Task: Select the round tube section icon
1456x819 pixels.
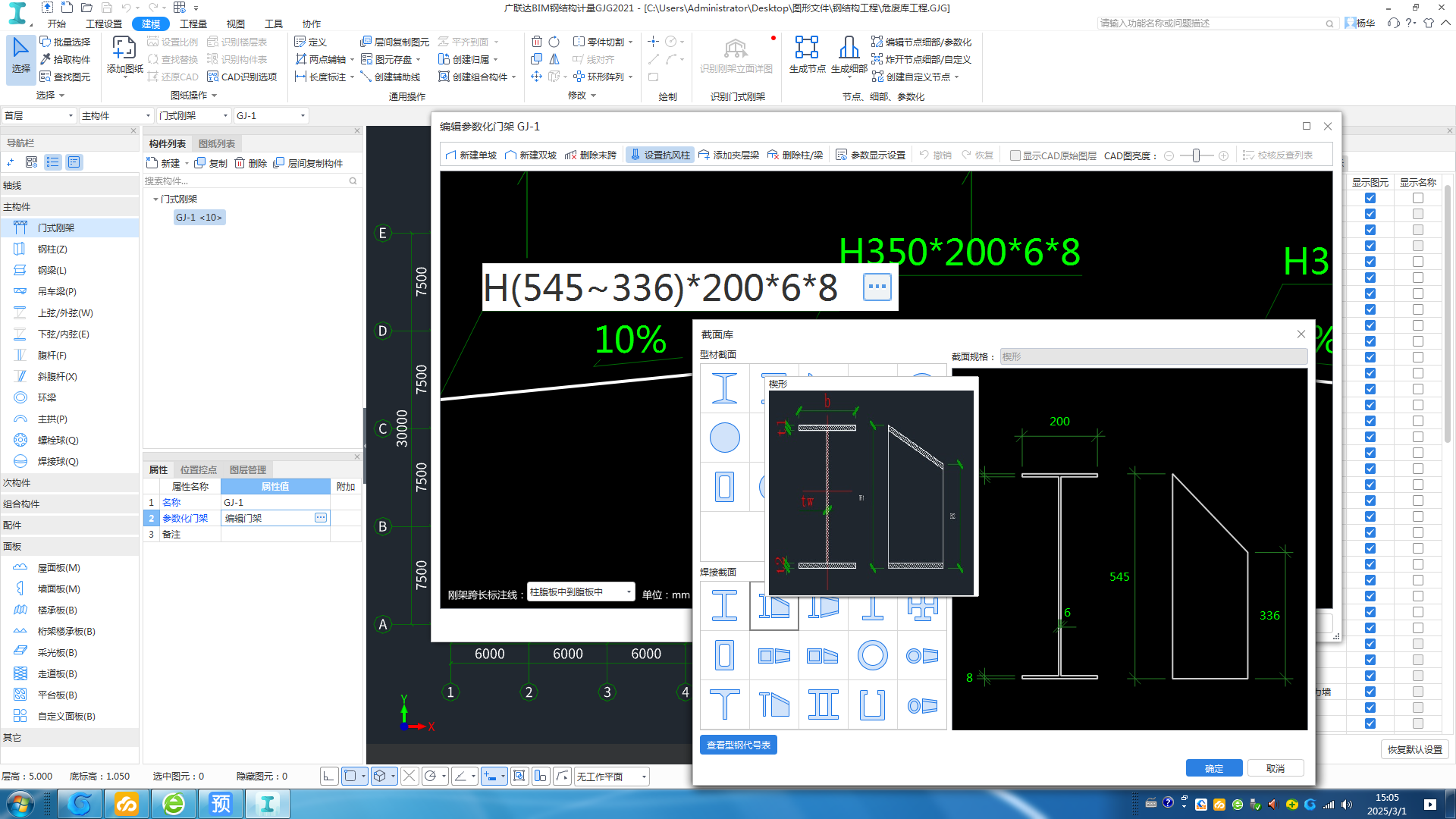Action: pyautogui.click(x=724, y=438)
